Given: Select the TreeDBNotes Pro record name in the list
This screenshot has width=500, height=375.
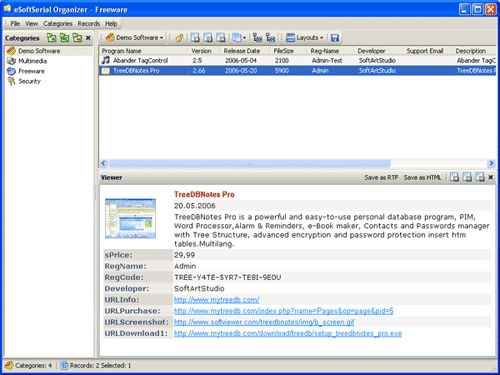Looking at the screenshot, I should [136, 71].
